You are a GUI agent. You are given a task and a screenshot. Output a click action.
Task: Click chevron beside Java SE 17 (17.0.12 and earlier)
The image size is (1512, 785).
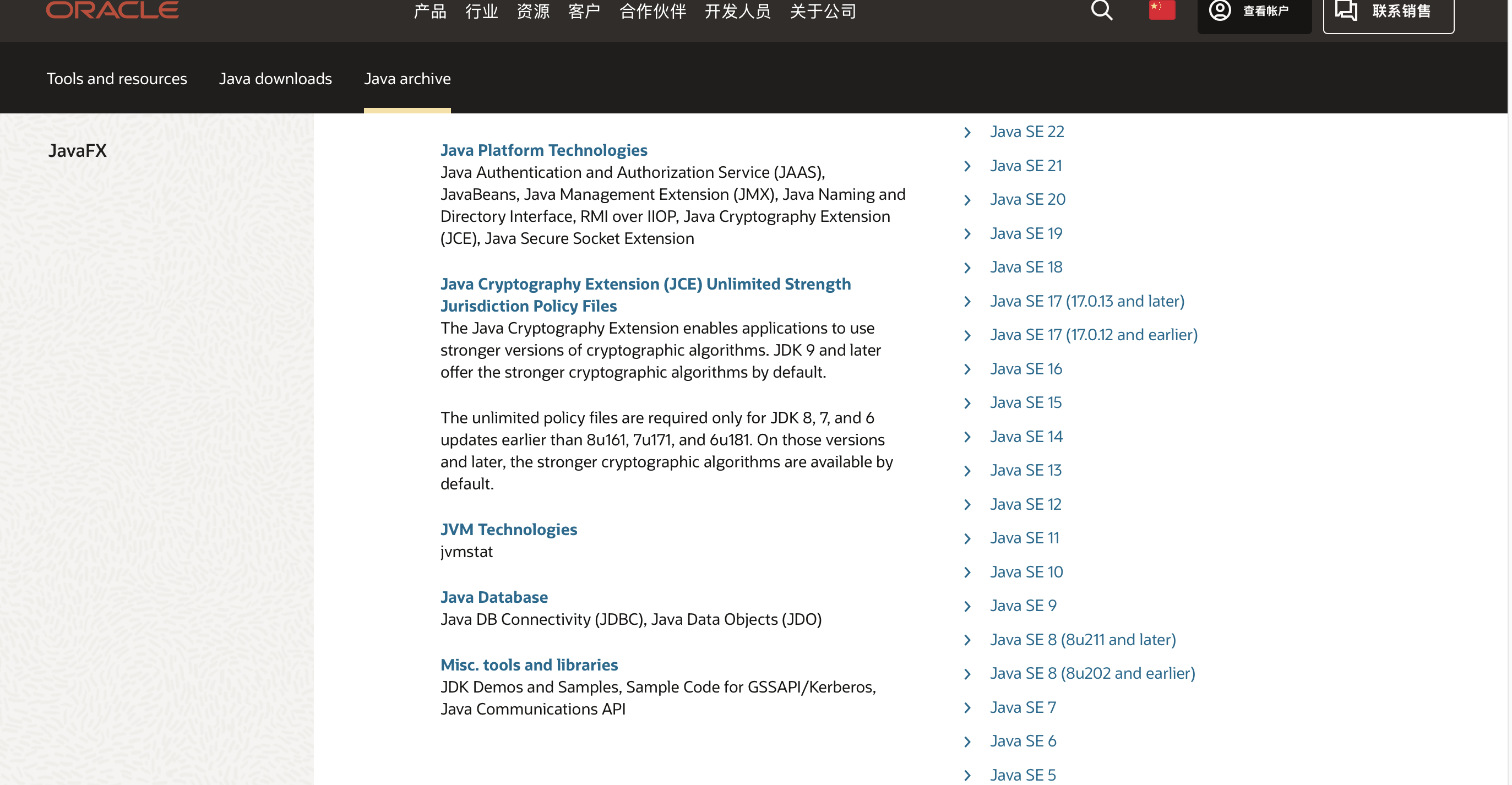[x=967, y=336]
